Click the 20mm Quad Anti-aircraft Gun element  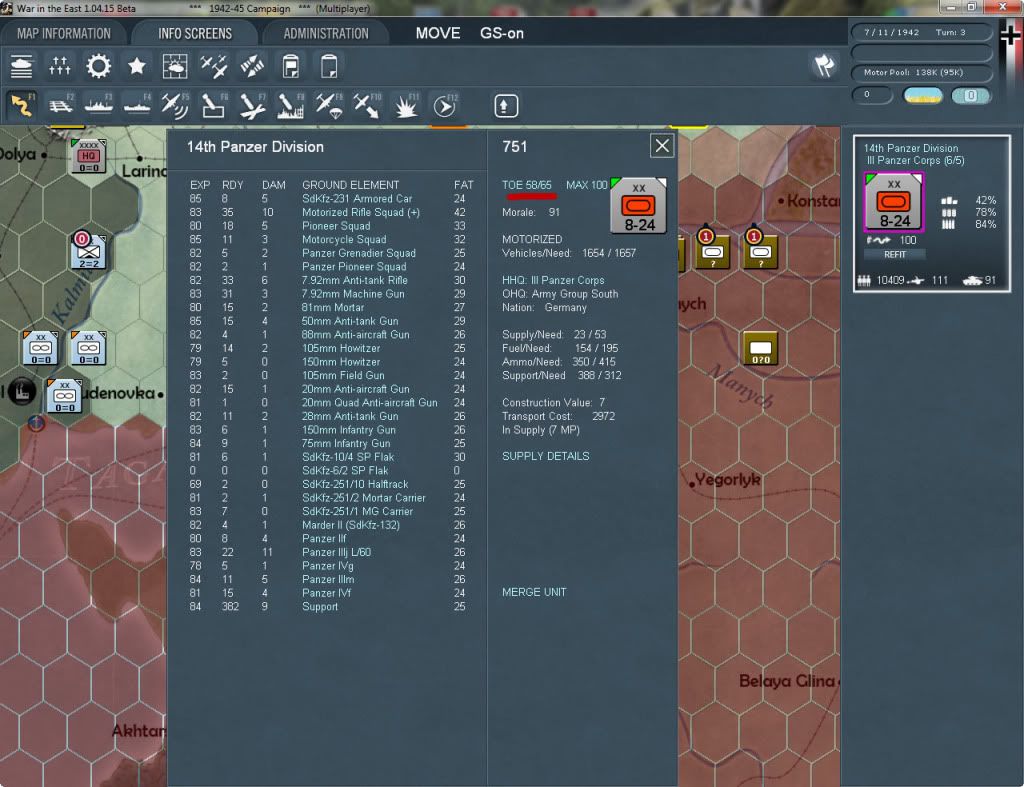tap(370, 402)
